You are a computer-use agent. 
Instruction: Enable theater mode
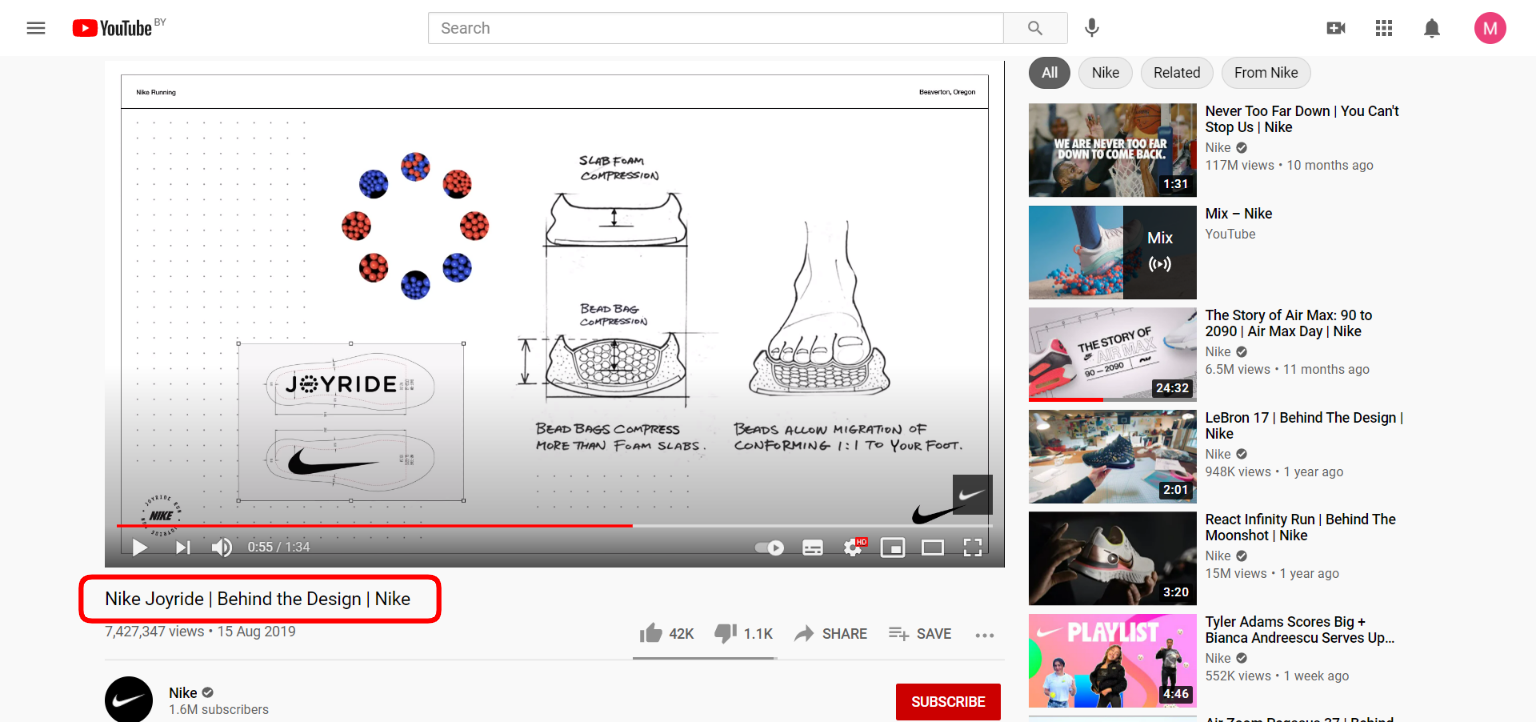click(x=933, y=547)
